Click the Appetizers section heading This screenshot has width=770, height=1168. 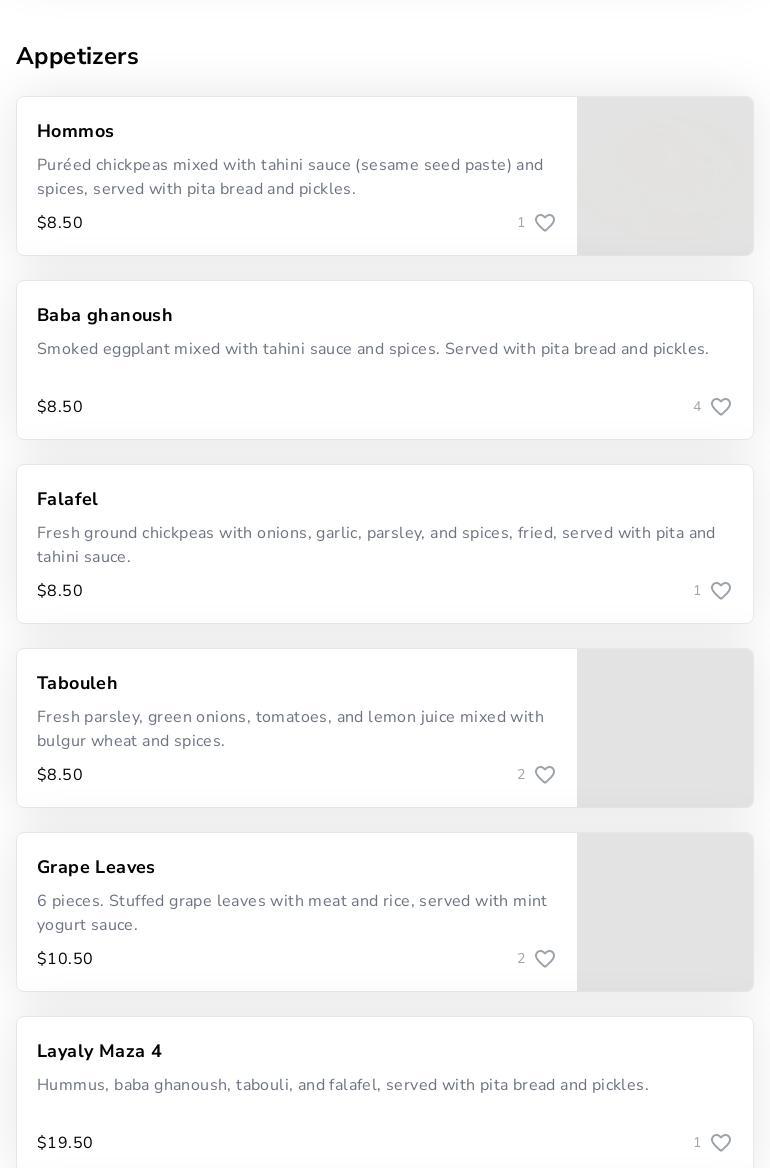(77, 56)
